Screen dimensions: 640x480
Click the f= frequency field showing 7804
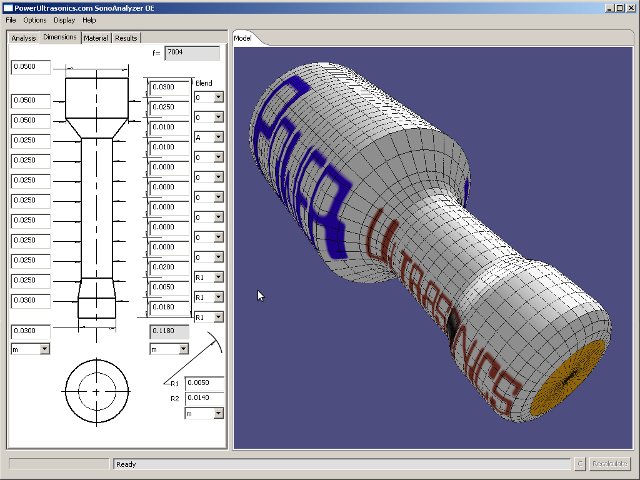[x=192, y=53]
